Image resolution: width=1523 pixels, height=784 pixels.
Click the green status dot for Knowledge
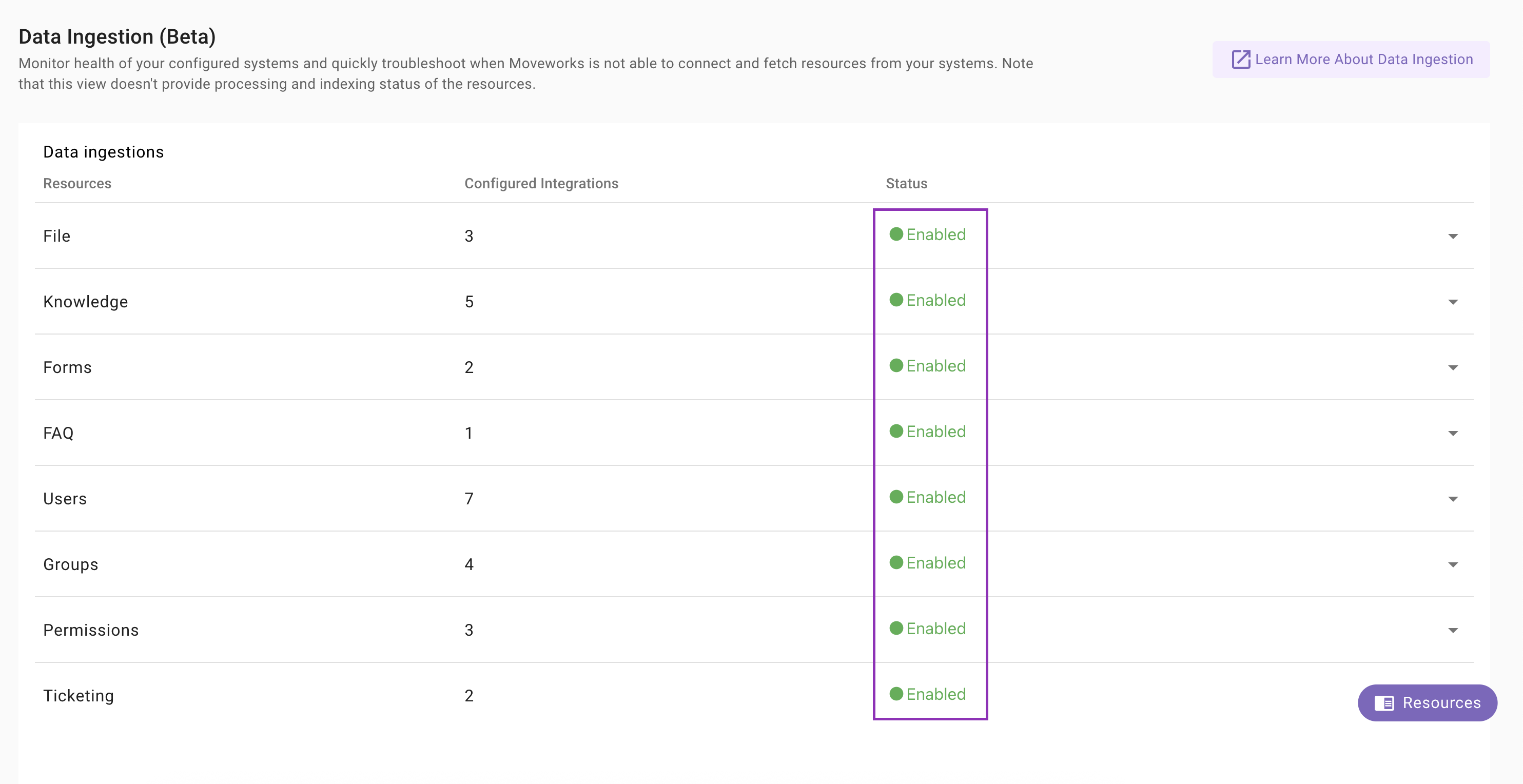coord(896,300)
